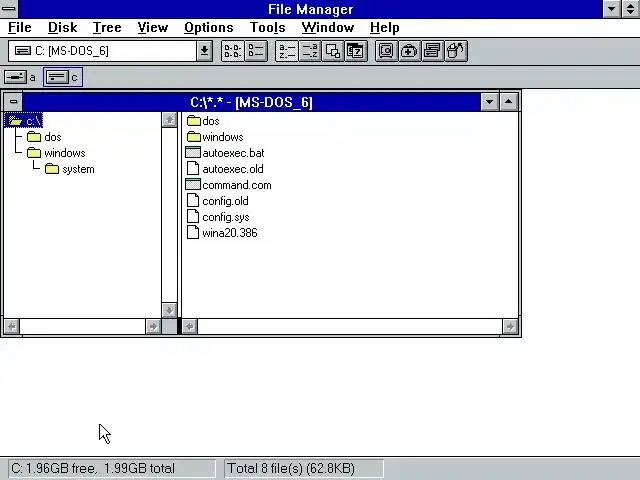Image resolution: width=640 pixels, height=480 pixels.
Task: Open the Options menu
Action: click(209, 27)
